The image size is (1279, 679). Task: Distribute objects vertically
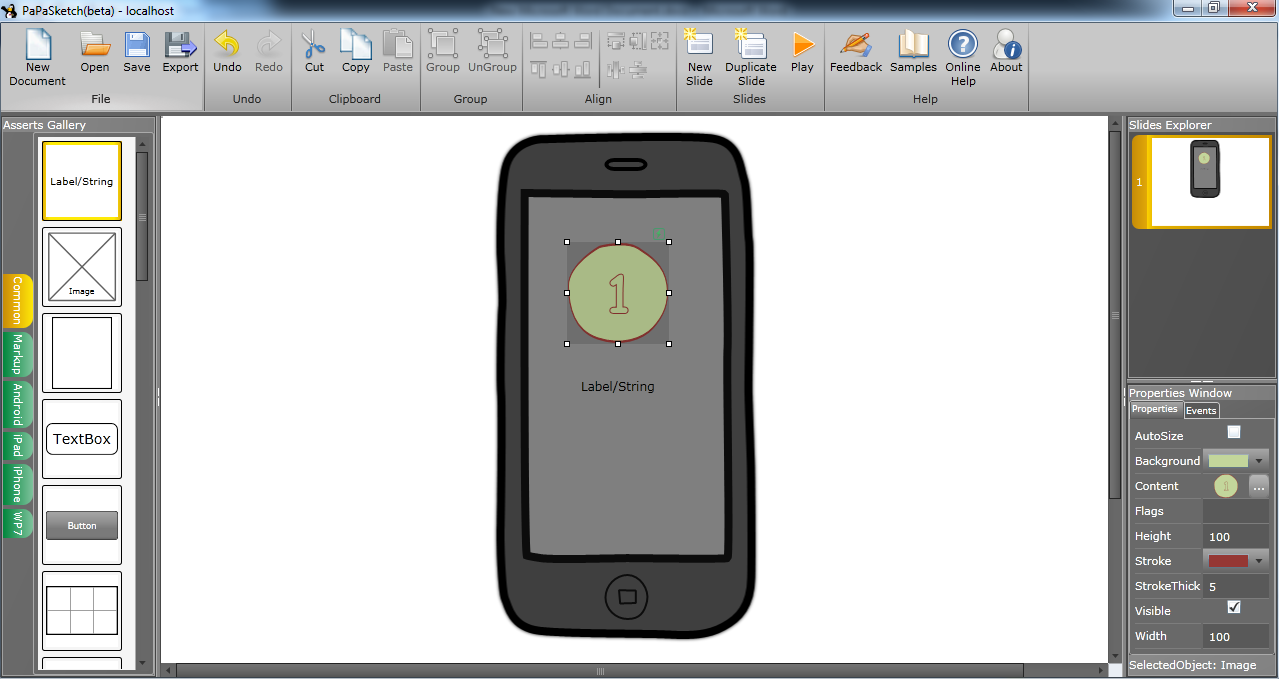637,69
